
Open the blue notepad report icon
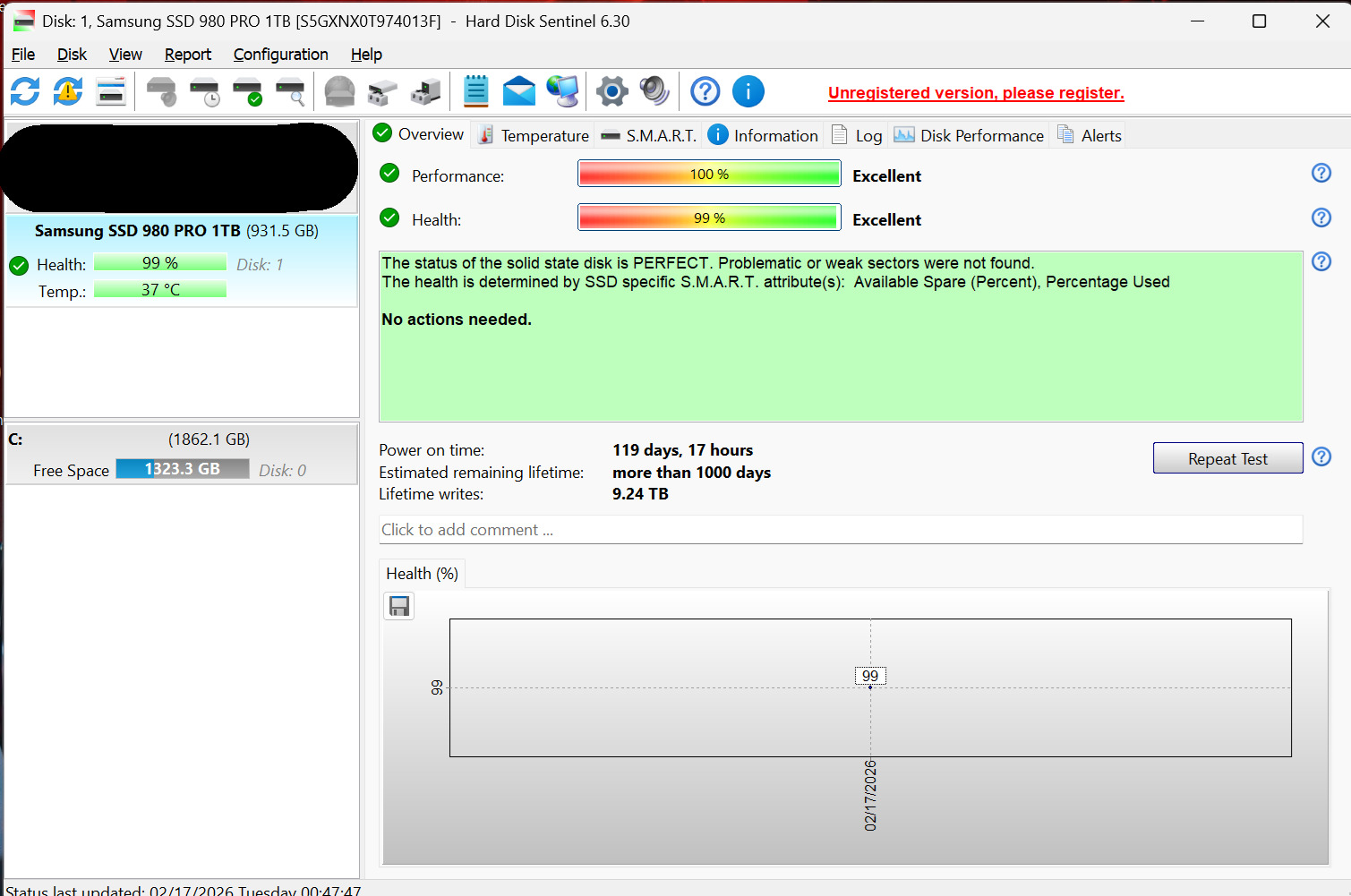(x=476, y=91)
